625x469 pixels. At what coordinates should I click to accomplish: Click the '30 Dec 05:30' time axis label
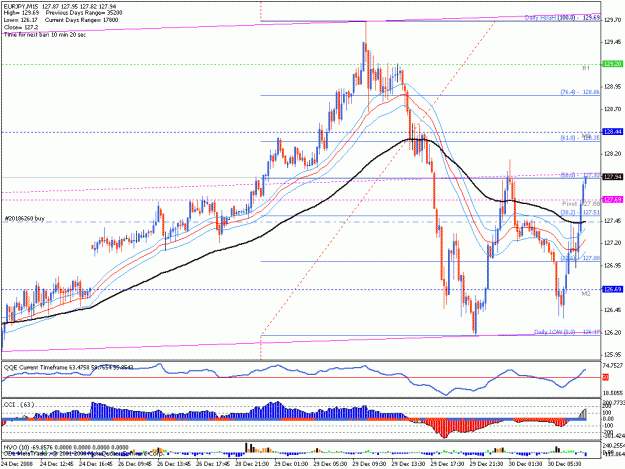(564, 464)
